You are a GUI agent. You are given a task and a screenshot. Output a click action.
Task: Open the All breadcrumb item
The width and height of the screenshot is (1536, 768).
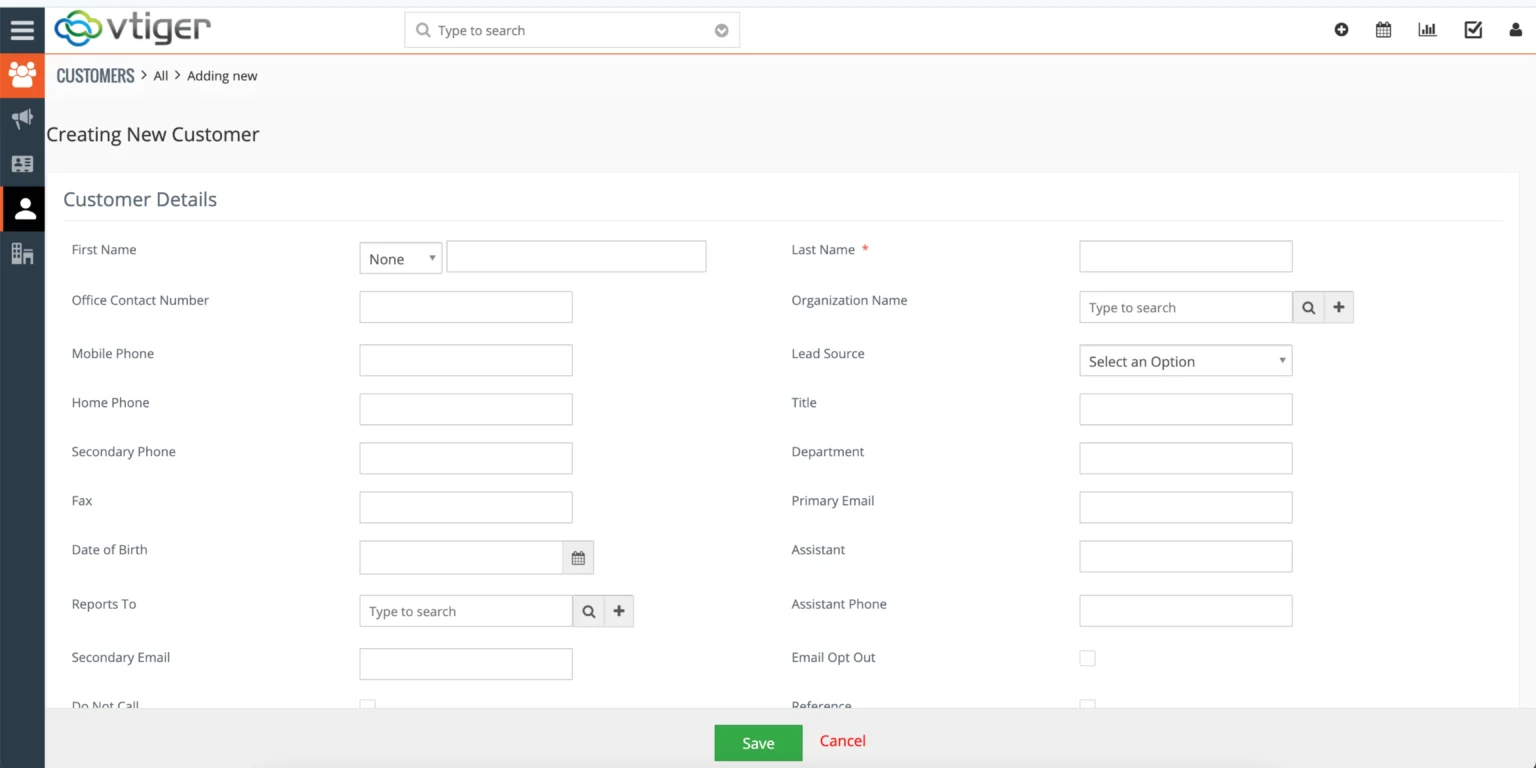[160, 75]
